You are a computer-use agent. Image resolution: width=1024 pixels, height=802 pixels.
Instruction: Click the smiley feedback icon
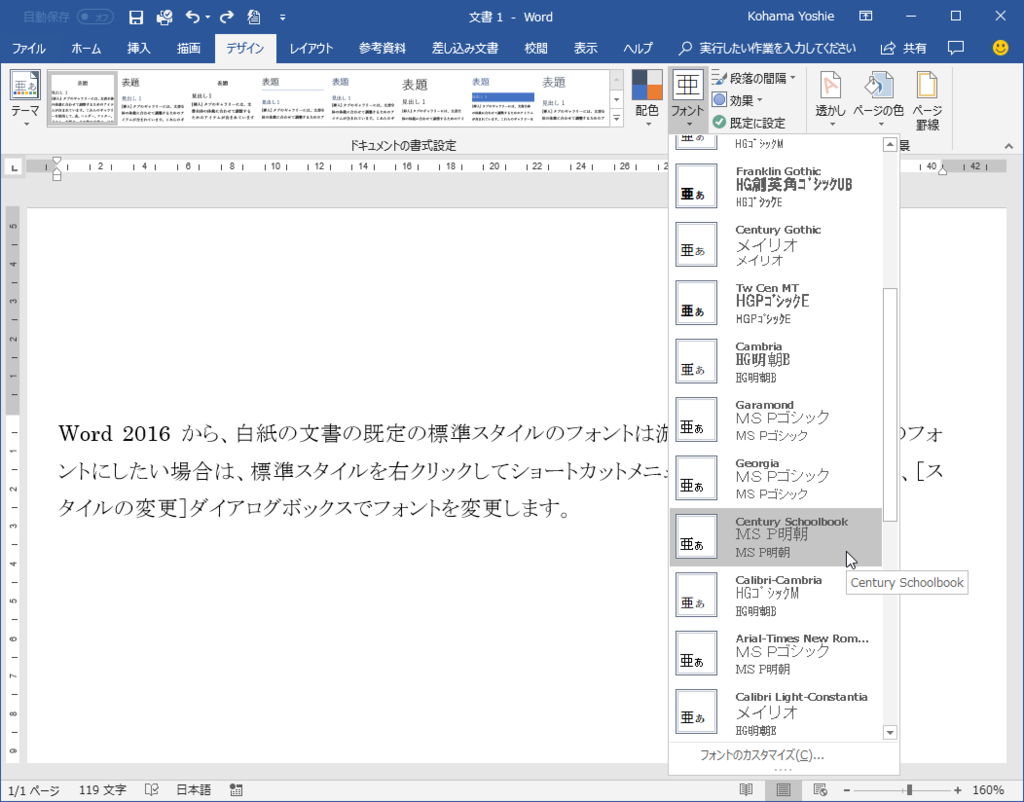(1000, 48)
